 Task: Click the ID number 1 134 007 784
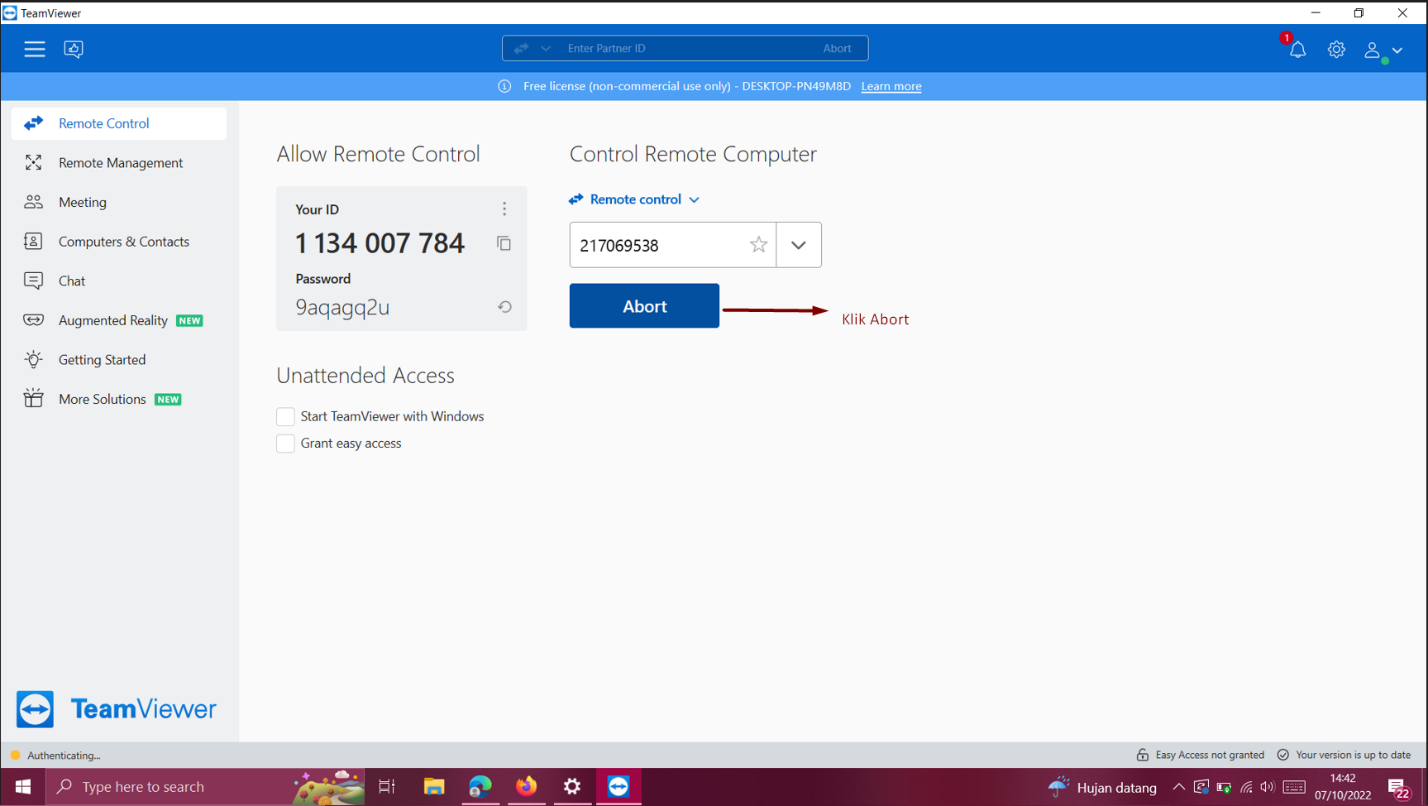380,243
